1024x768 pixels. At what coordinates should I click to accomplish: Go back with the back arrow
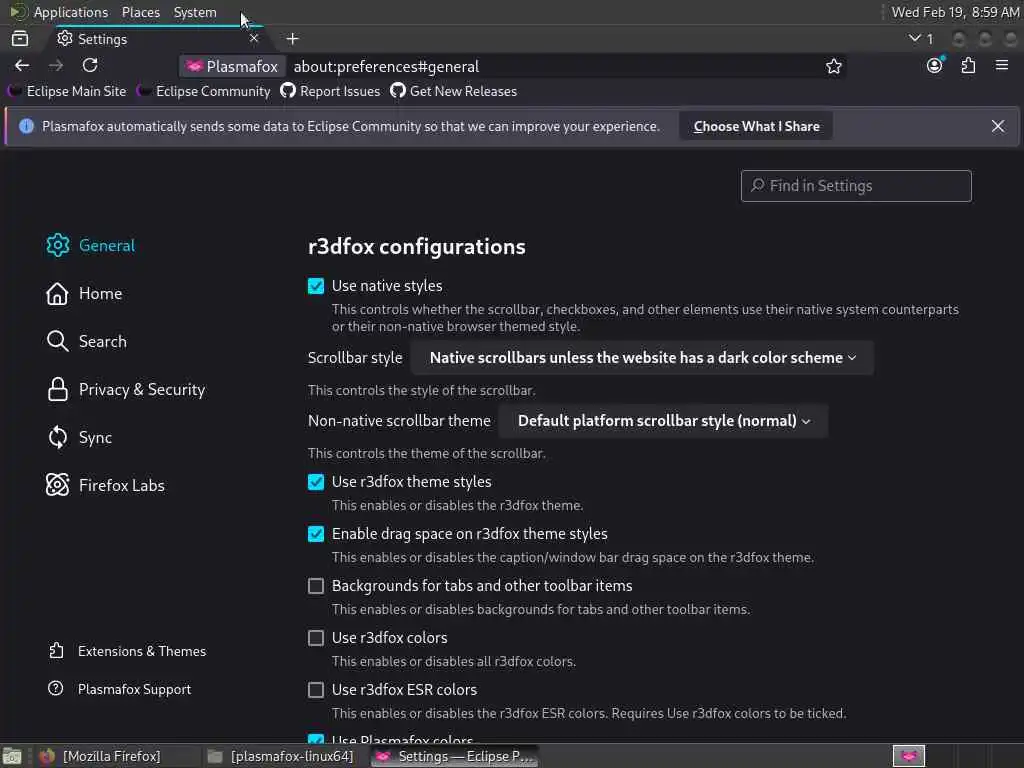coord(22,65)
